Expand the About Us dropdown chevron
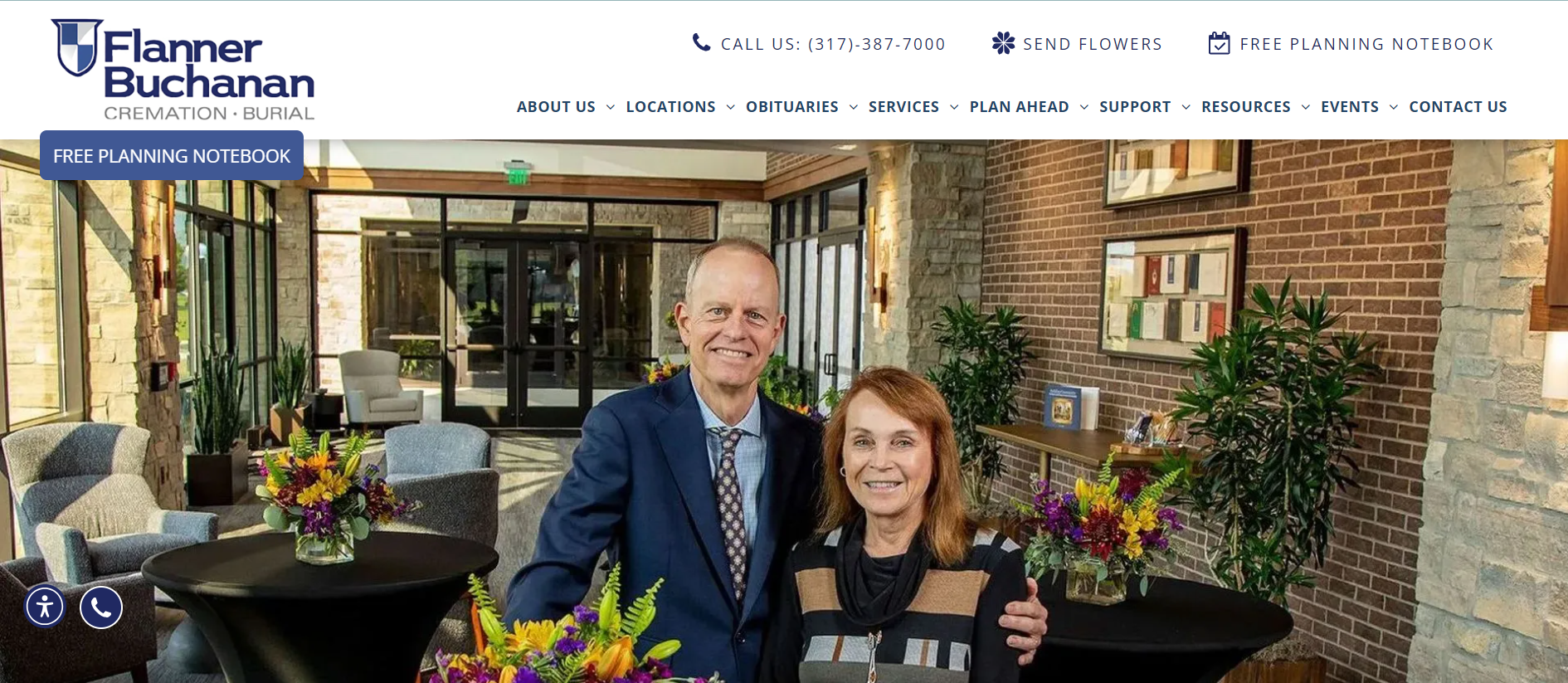1568x683 pixels. (611, 107)
